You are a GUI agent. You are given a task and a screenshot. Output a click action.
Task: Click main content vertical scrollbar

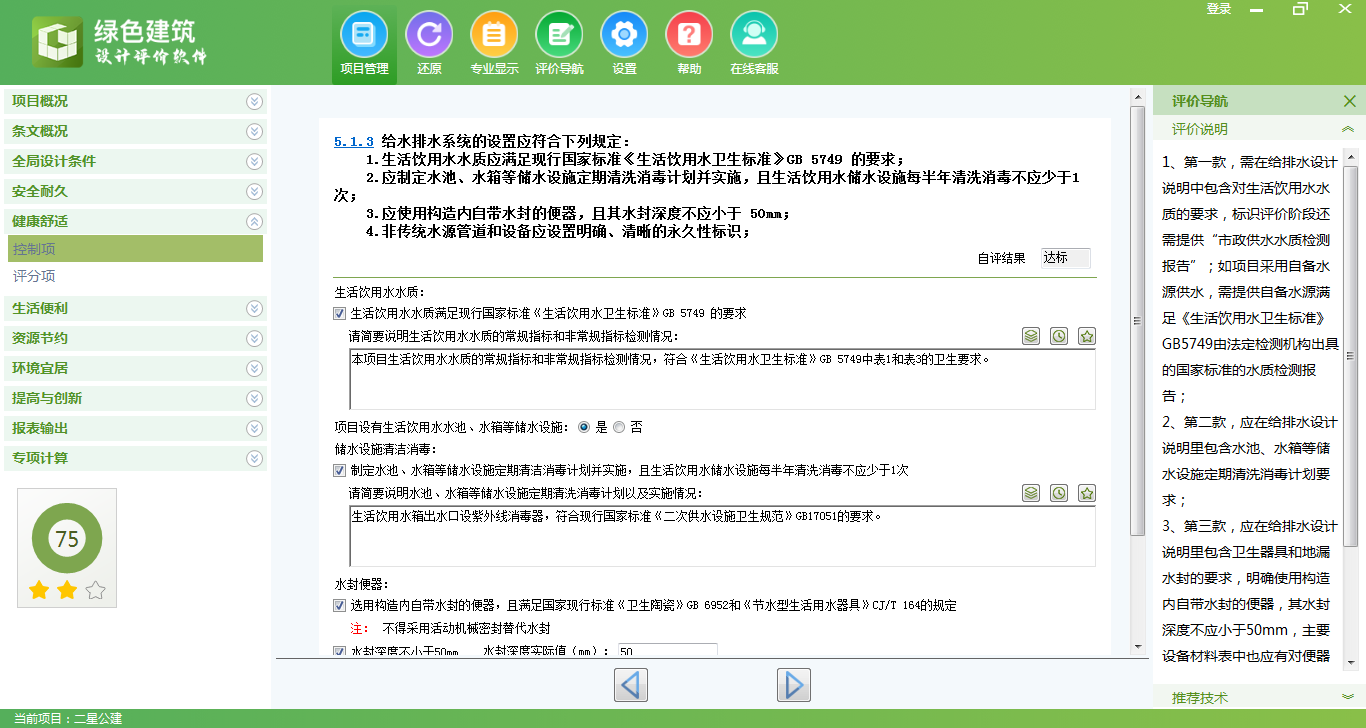[1137, 320]
